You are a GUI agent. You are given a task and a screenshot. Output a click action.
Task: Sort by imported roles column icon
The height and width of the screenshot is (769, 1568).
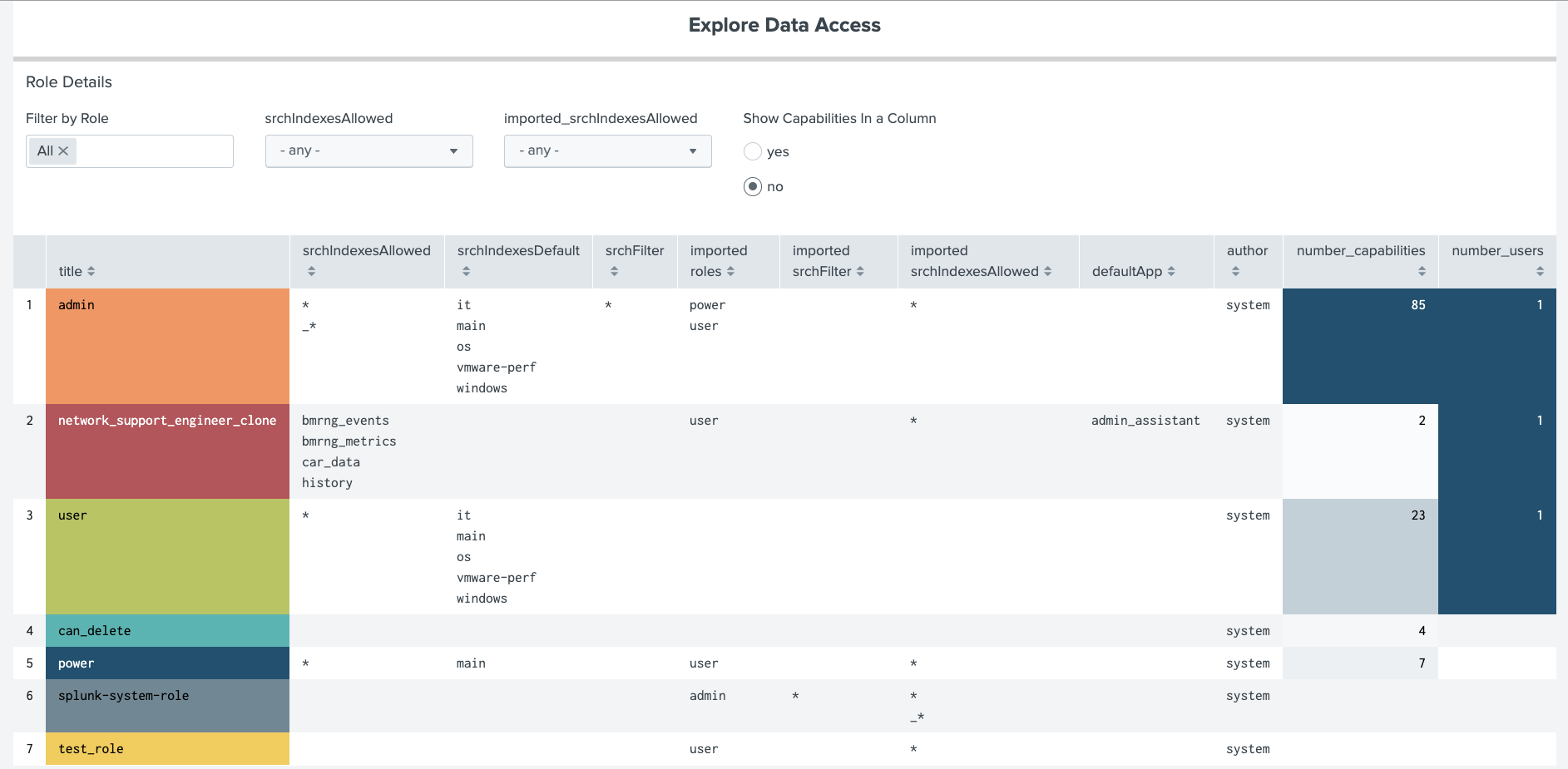(x=730, y=272)
